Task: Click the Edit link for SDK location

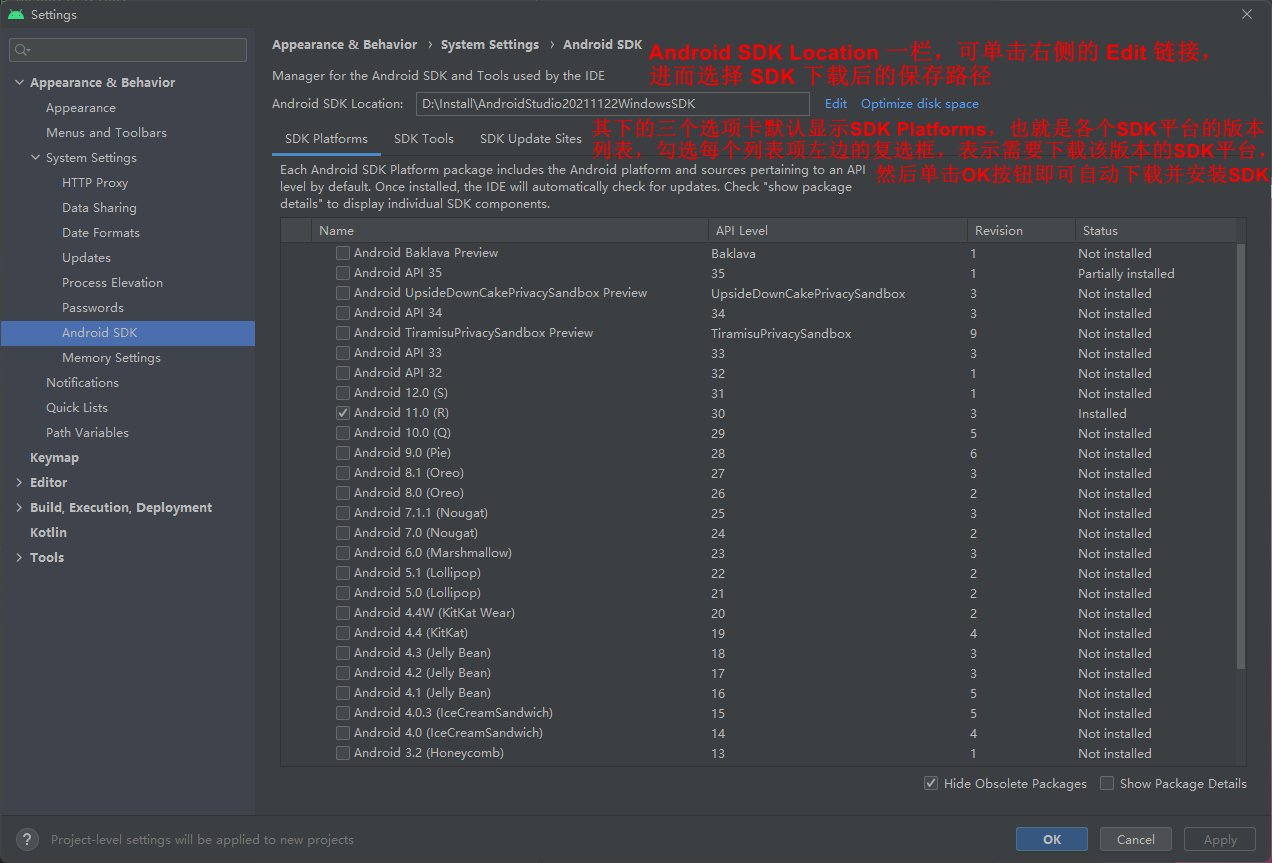Action: [836, 104]
